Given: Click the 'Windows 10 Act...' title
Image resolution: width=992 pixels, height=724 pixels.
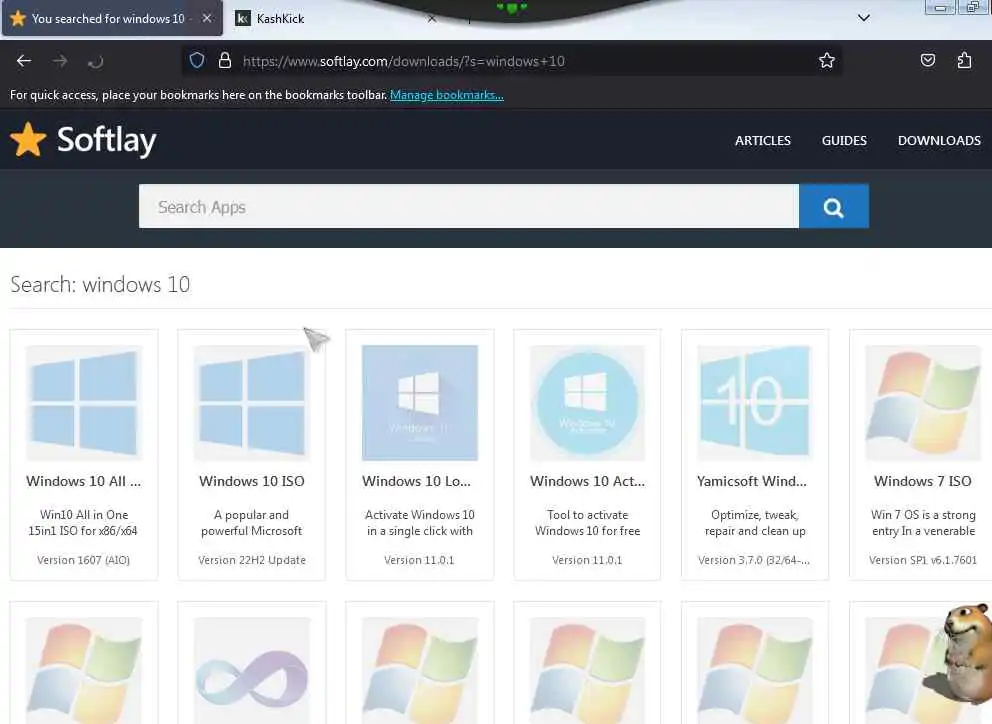Looking at the screenshot, I should (587, 481).
